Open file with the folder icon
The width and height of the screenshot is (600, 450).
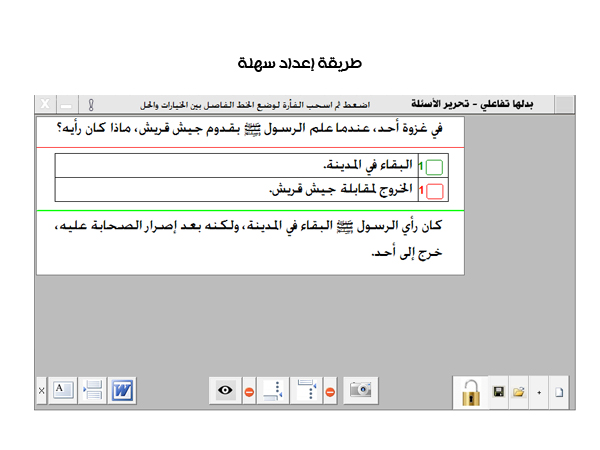pos(519,392)
